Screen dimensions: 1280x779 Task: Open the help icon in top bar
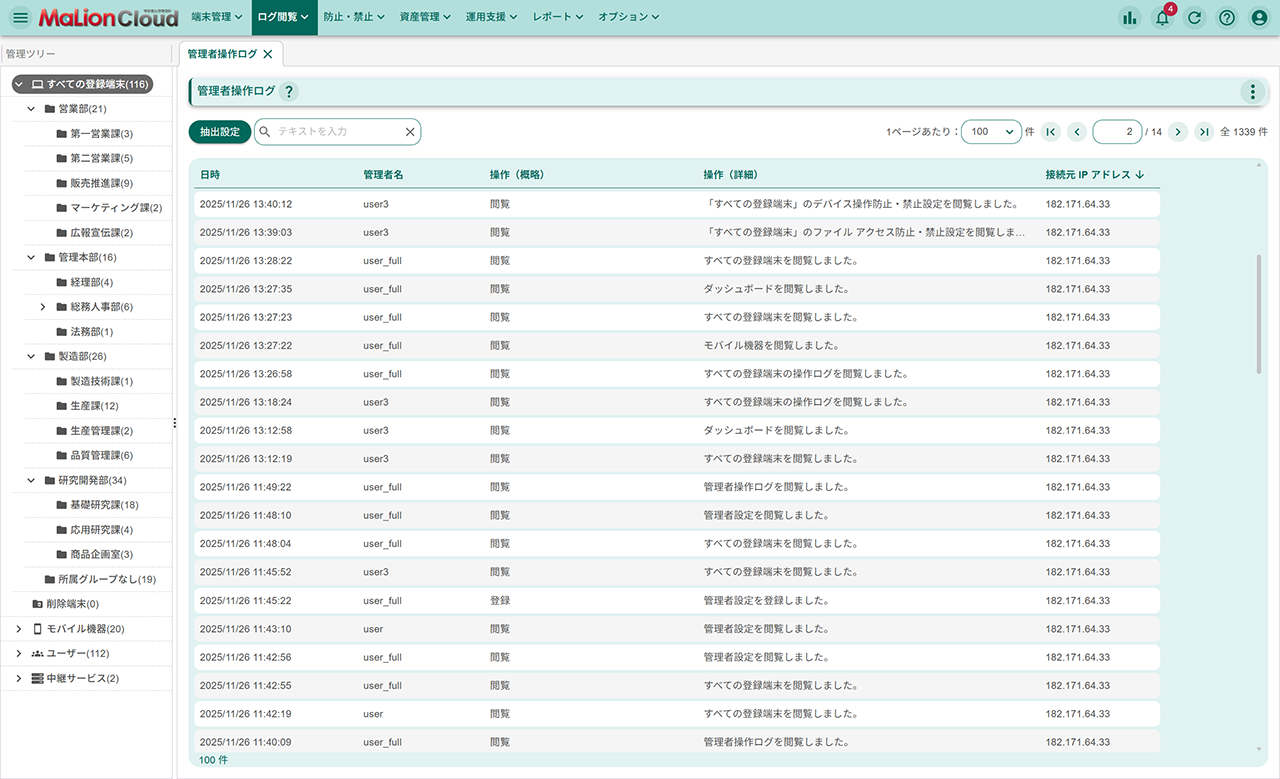(1227, 17)
